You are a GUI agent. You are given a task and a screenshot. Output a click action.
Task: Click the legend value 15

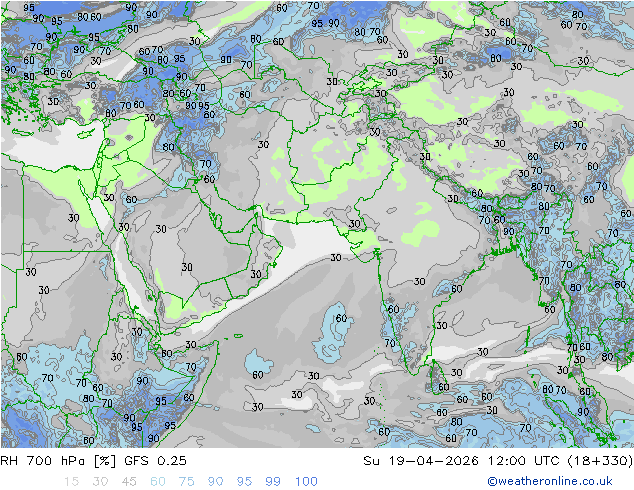(x=71, y=481)
